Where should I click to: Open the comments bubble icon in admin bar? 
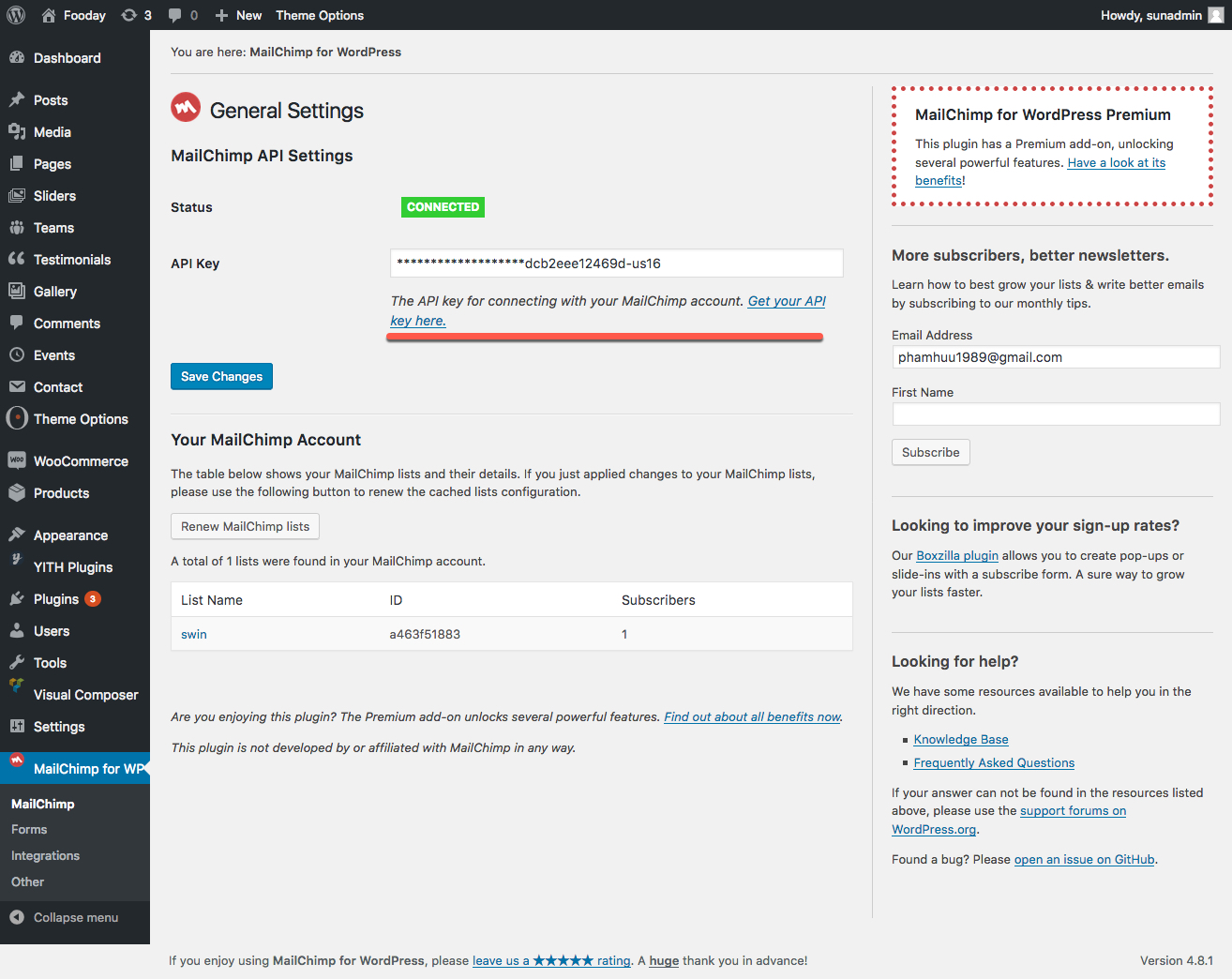click(x=174, y=15)
